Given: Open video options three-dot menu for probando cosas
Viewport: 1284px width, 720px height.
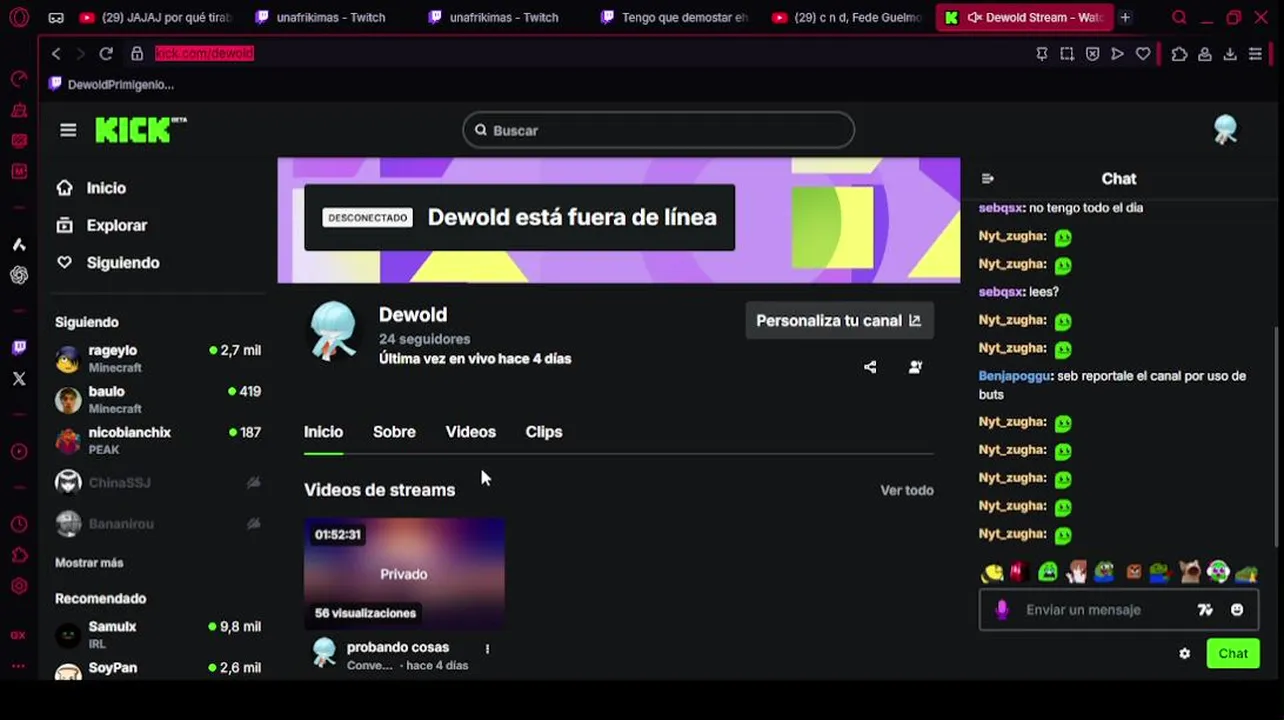Looking at the screenshot, I should (x=487, y=649).
